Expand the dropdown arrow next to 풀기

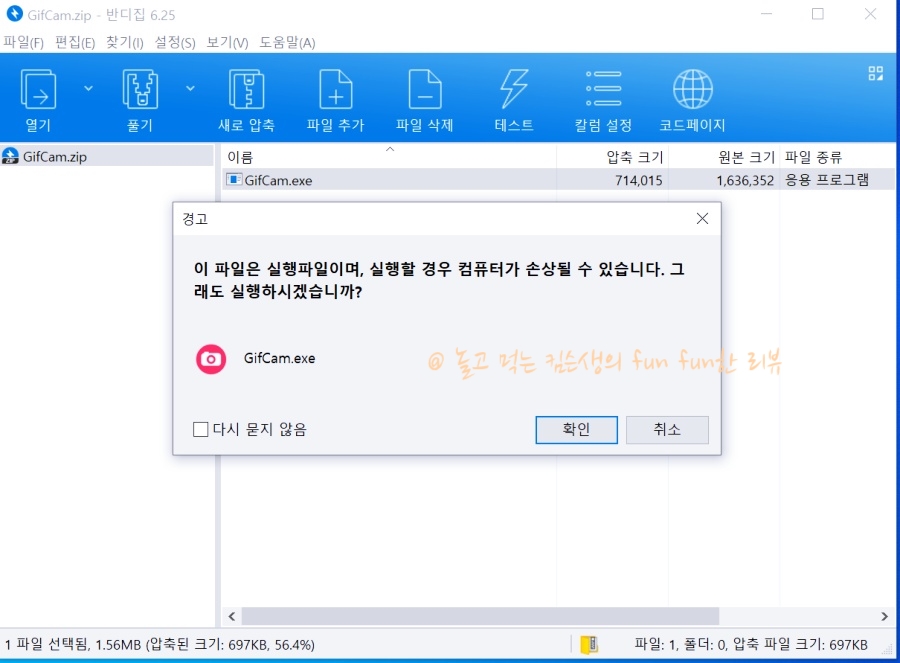[190, 88]
